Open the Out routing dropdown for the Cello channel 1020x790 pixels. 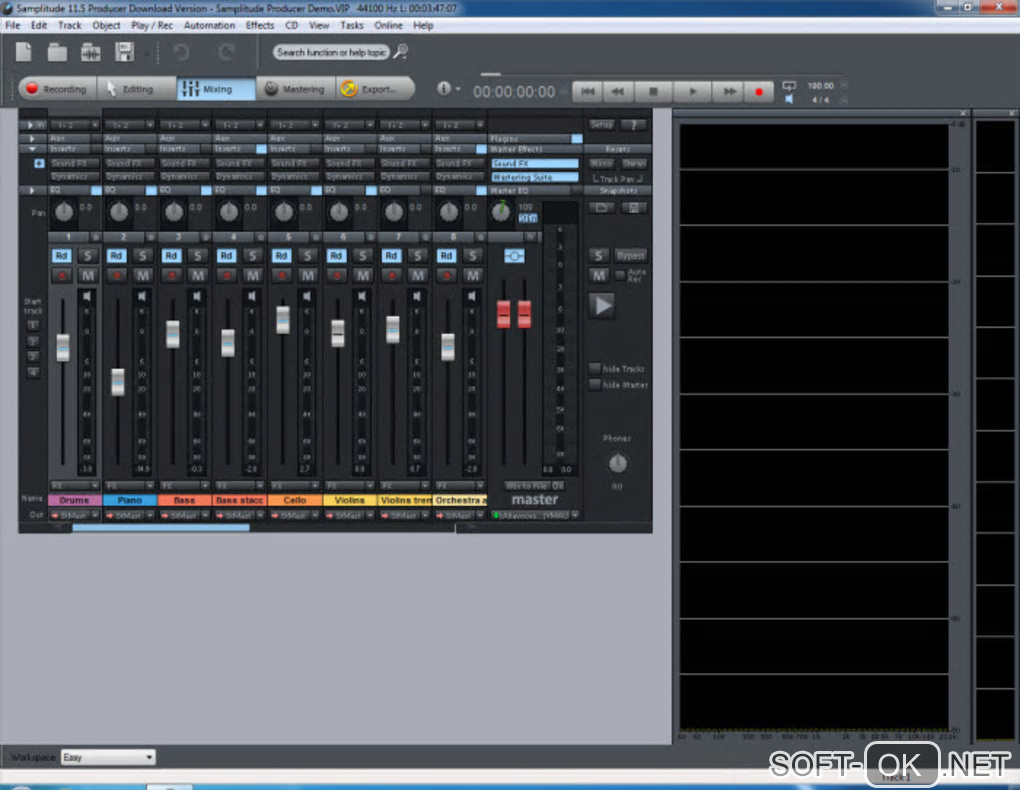pos(295,515)
